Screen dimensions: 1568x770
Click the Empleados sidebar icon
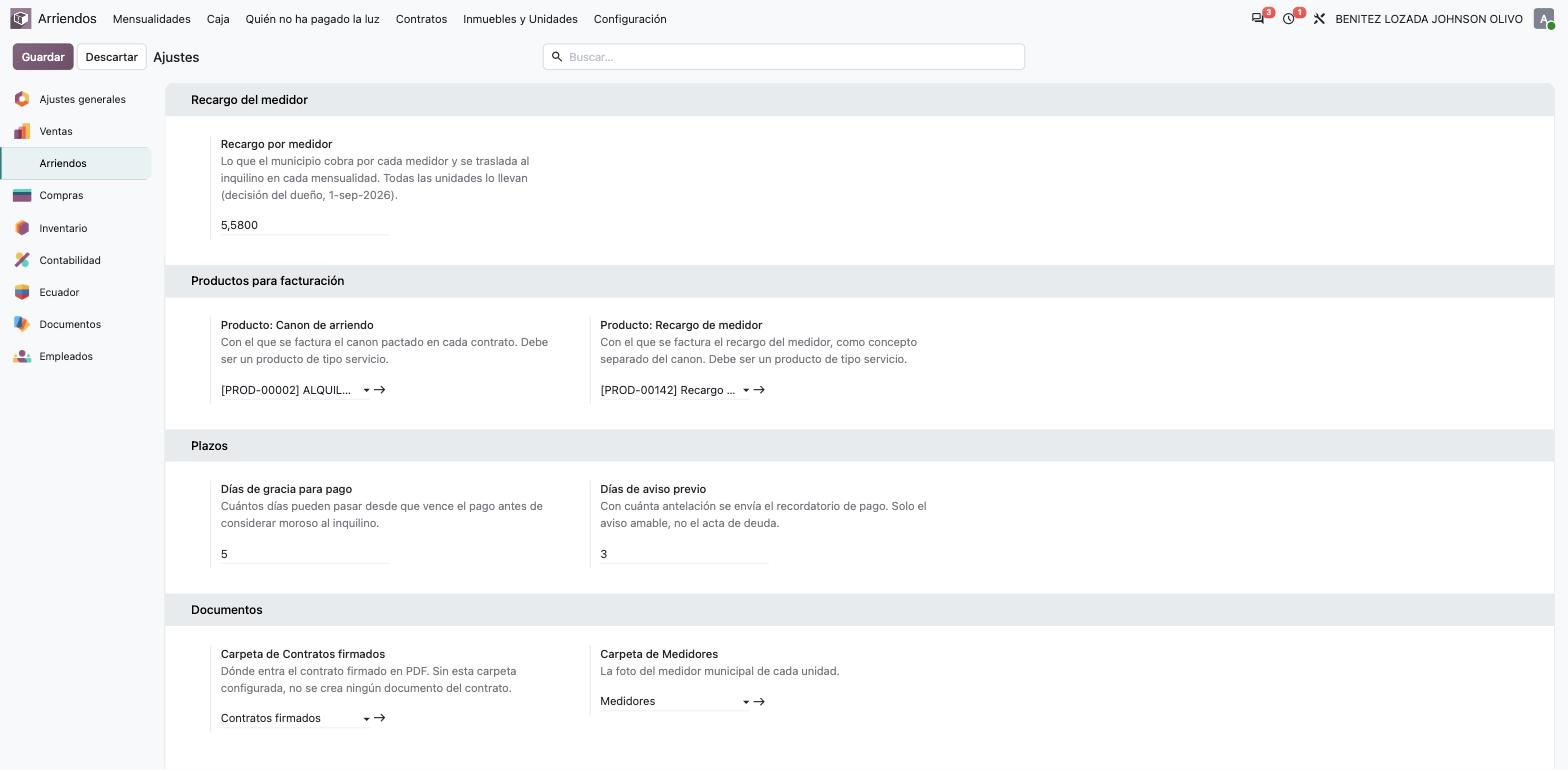coord(22,356)
